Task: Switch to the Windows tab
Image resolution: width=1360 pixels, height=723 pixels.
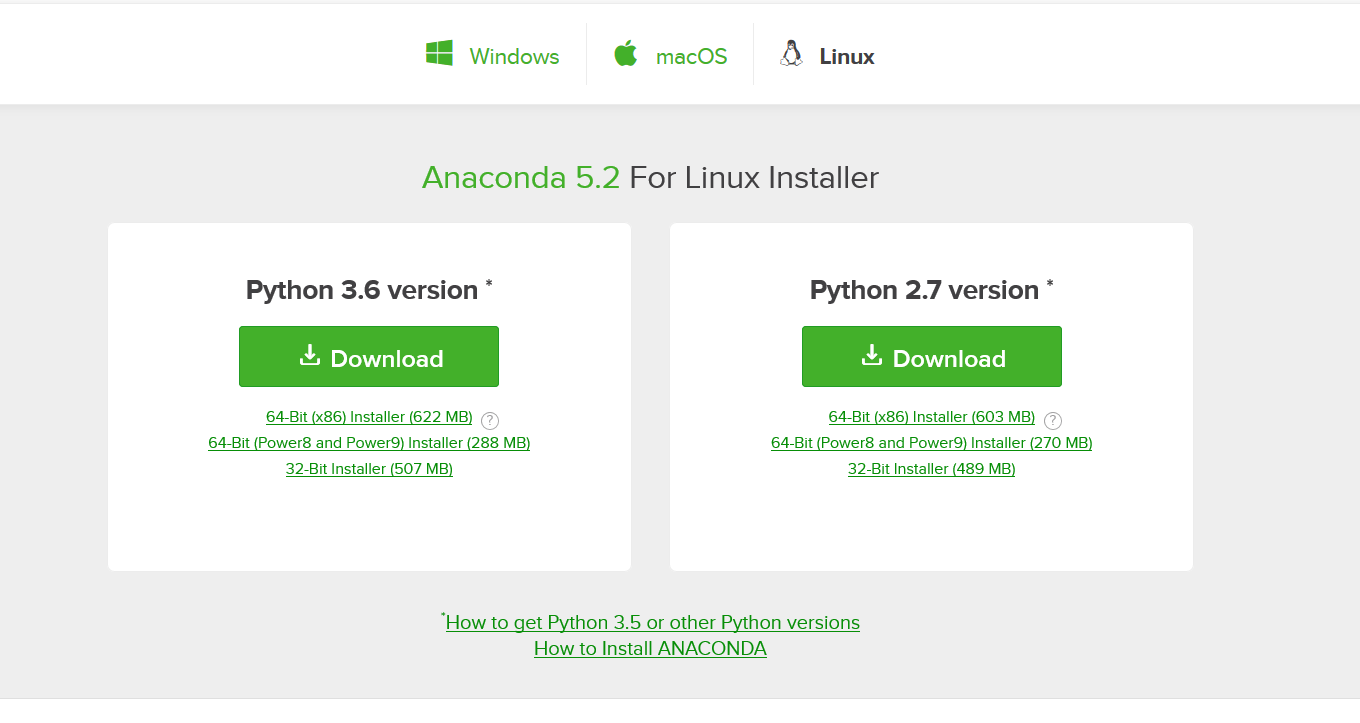Action: (x=514, y=57)
